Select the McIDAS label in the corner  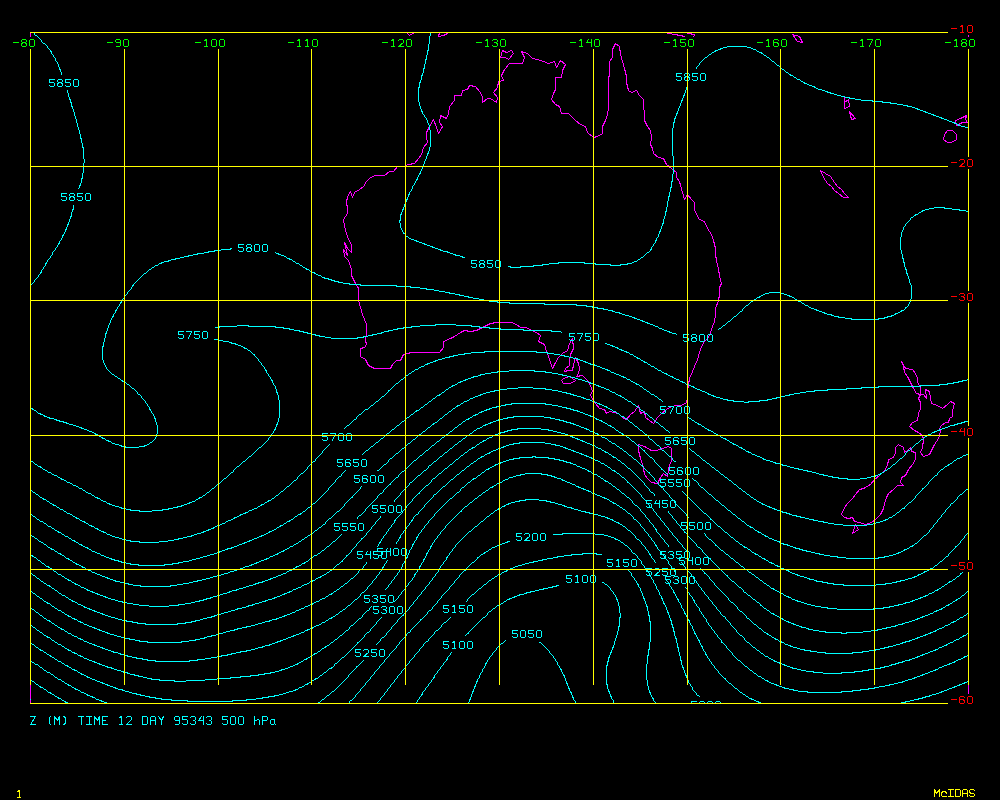tap(953, 793)
